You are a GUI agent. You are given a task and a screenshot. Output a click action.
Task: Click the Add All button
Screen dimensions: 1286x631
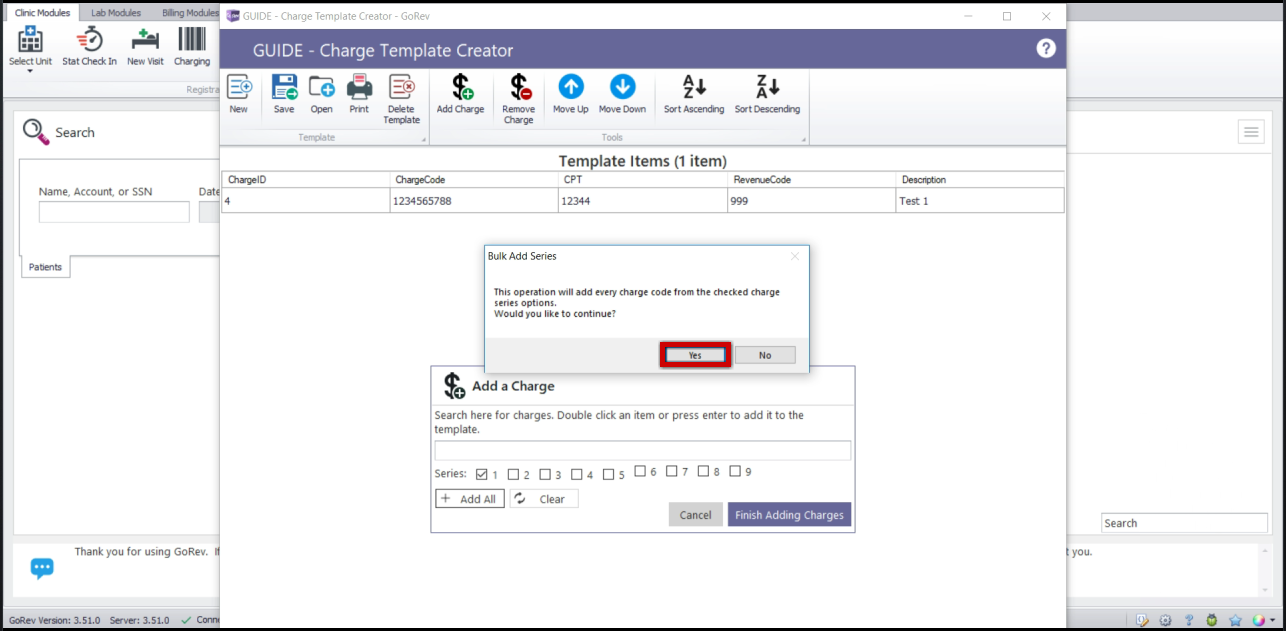[x=470, y=499]
